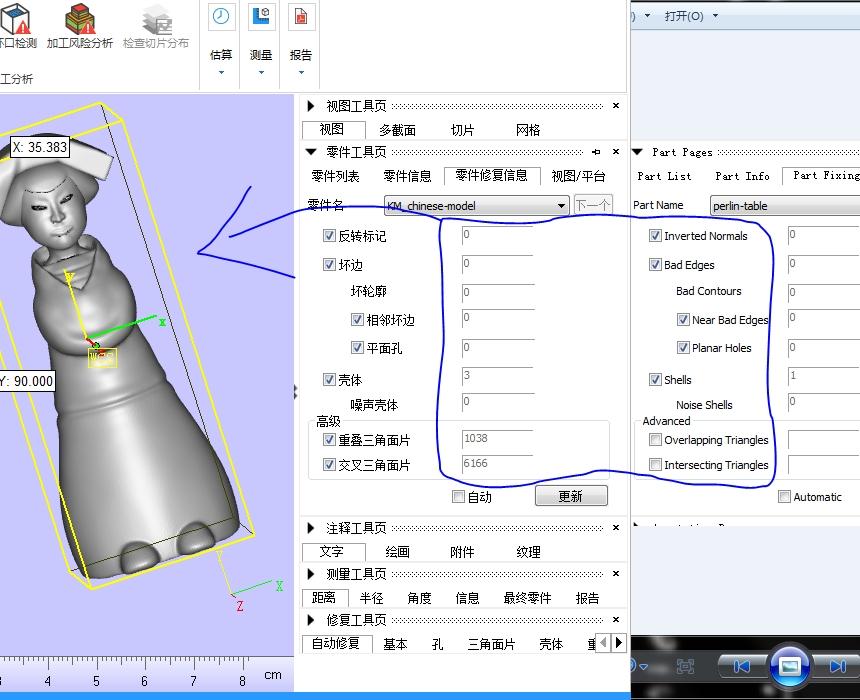
Task: Enable the Automatic checkbox
Action: 784,496
